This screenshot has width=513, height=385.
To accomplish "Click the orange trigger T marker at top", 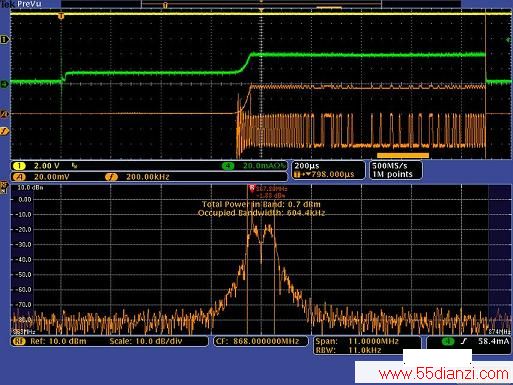I will point(61,16).
